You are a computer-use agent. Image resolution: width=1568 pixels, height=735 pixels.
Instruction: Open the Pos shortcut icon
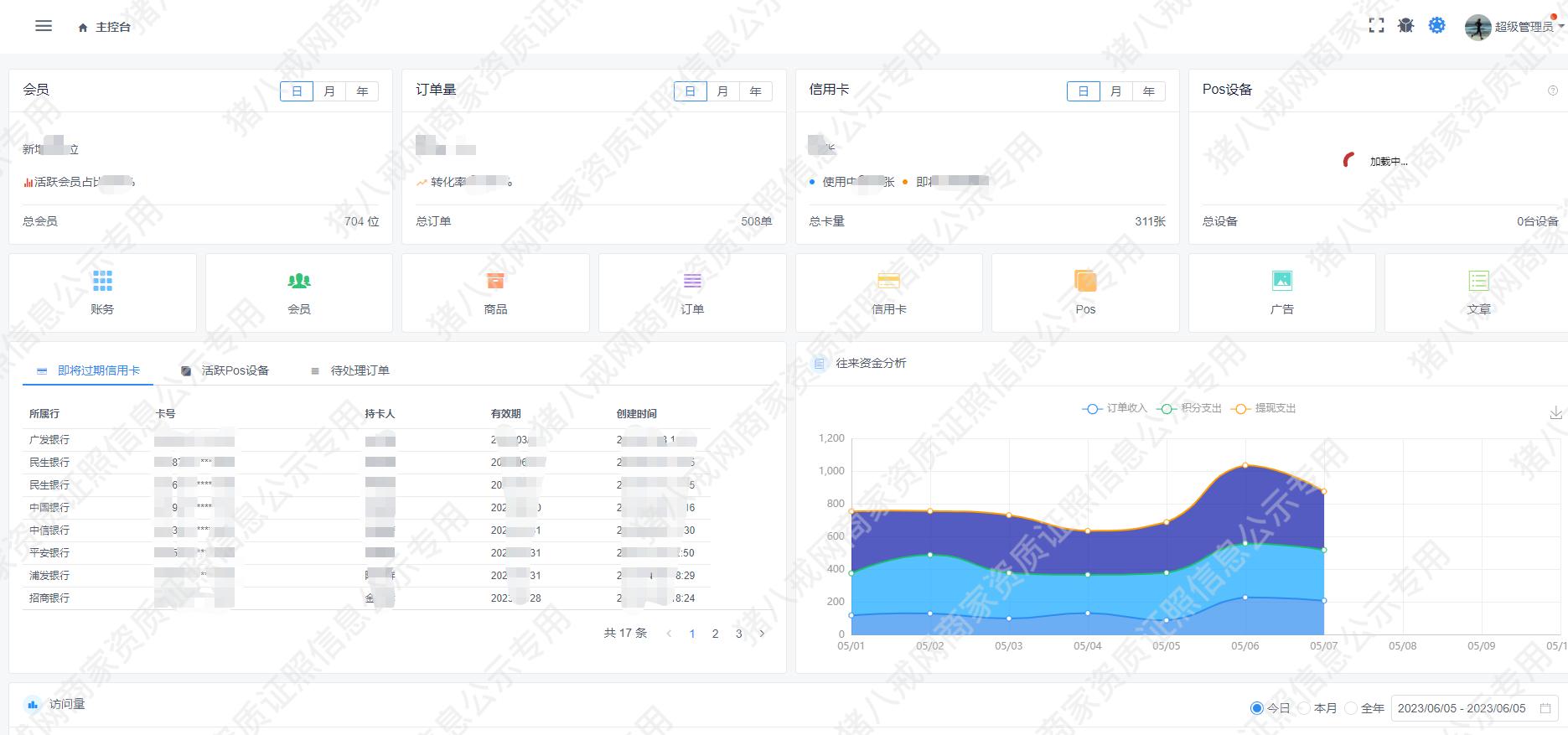click(x=1085, y=281)
